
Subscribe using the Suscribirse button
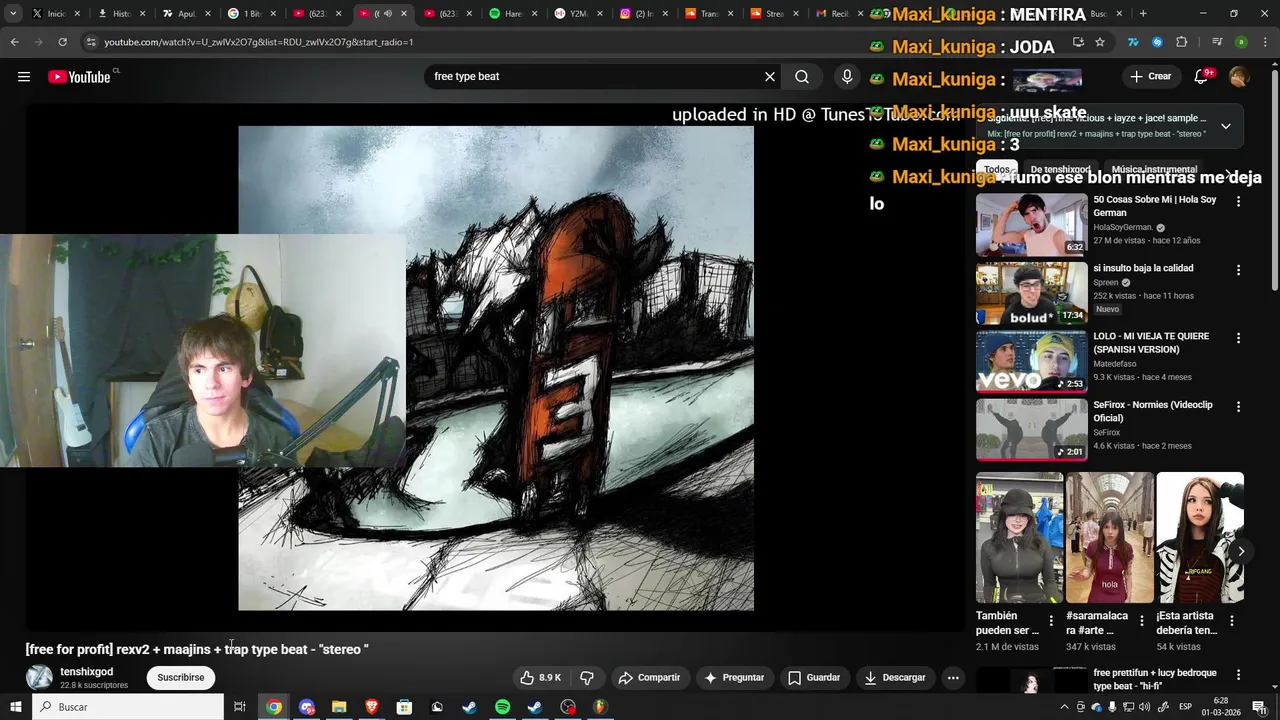pyautogui.click(x=181, y=678)
